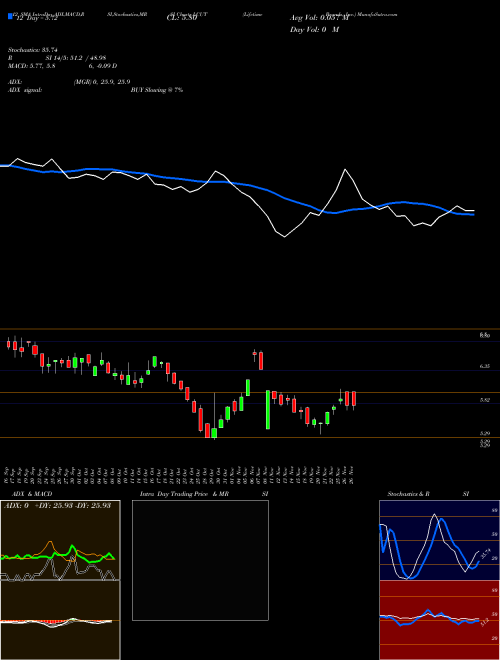The image size is (500, 660).
Task: Click the 'CL:' closing price text
Action: 182,18
